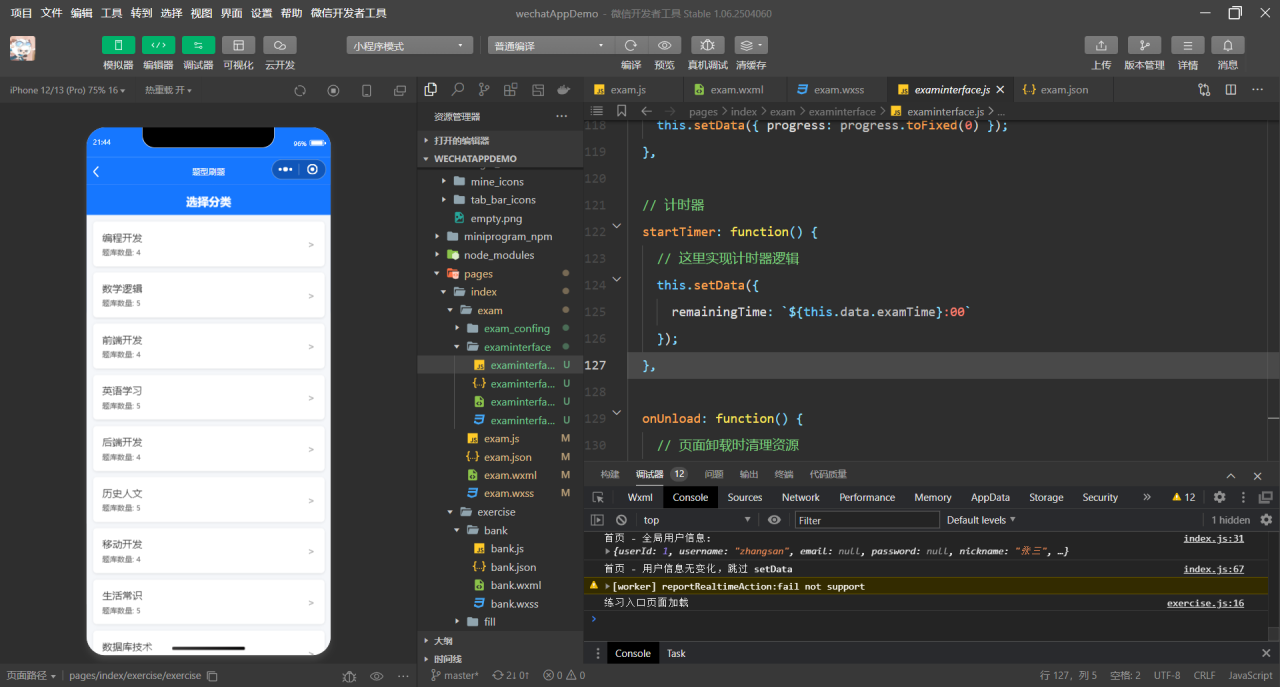Click the split editor icon
The width and height of the screenshot is (1280, 687).
coord(1231,89)
